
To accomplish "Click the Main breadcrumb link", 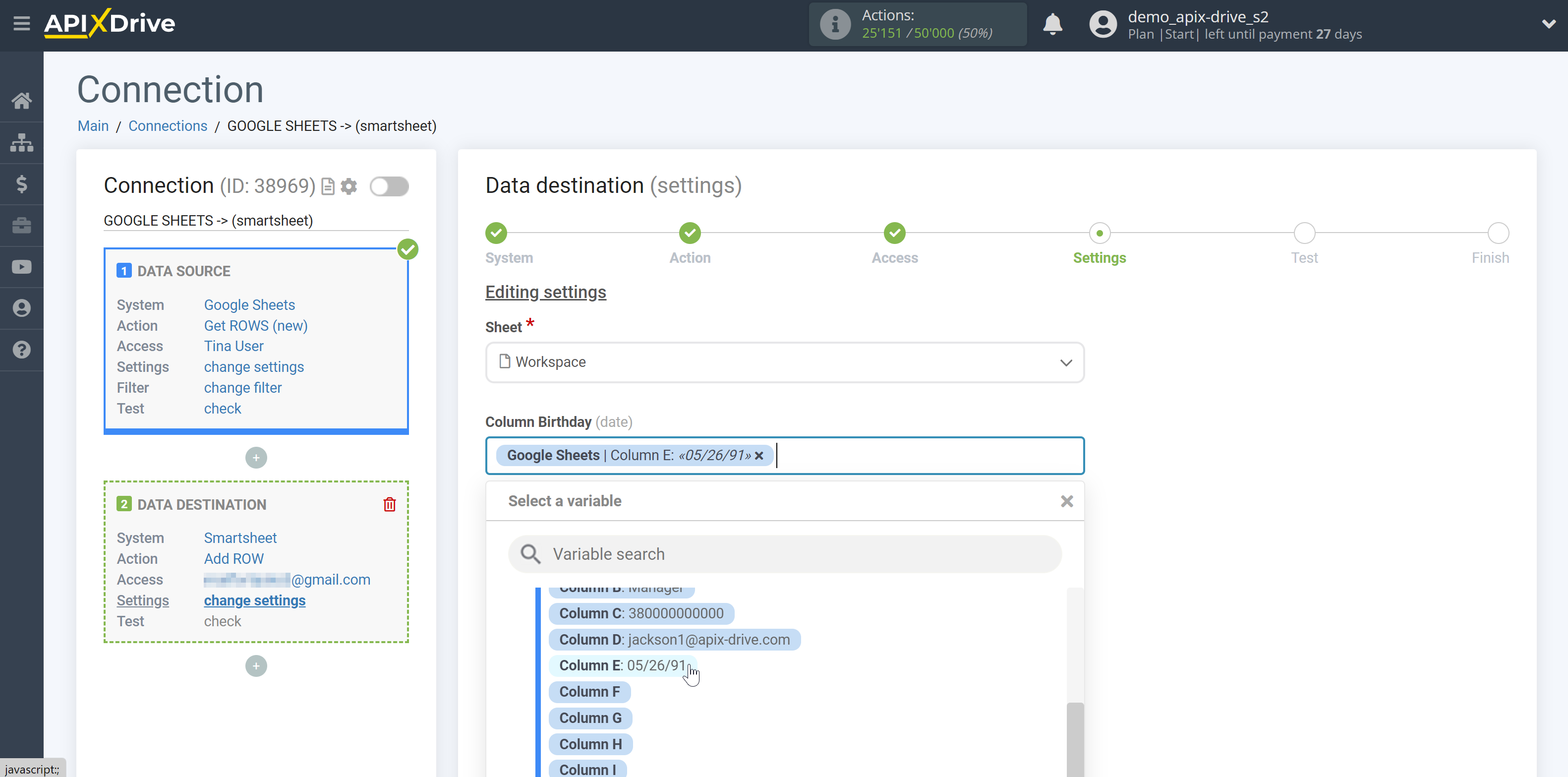I will tap(93, 126).
